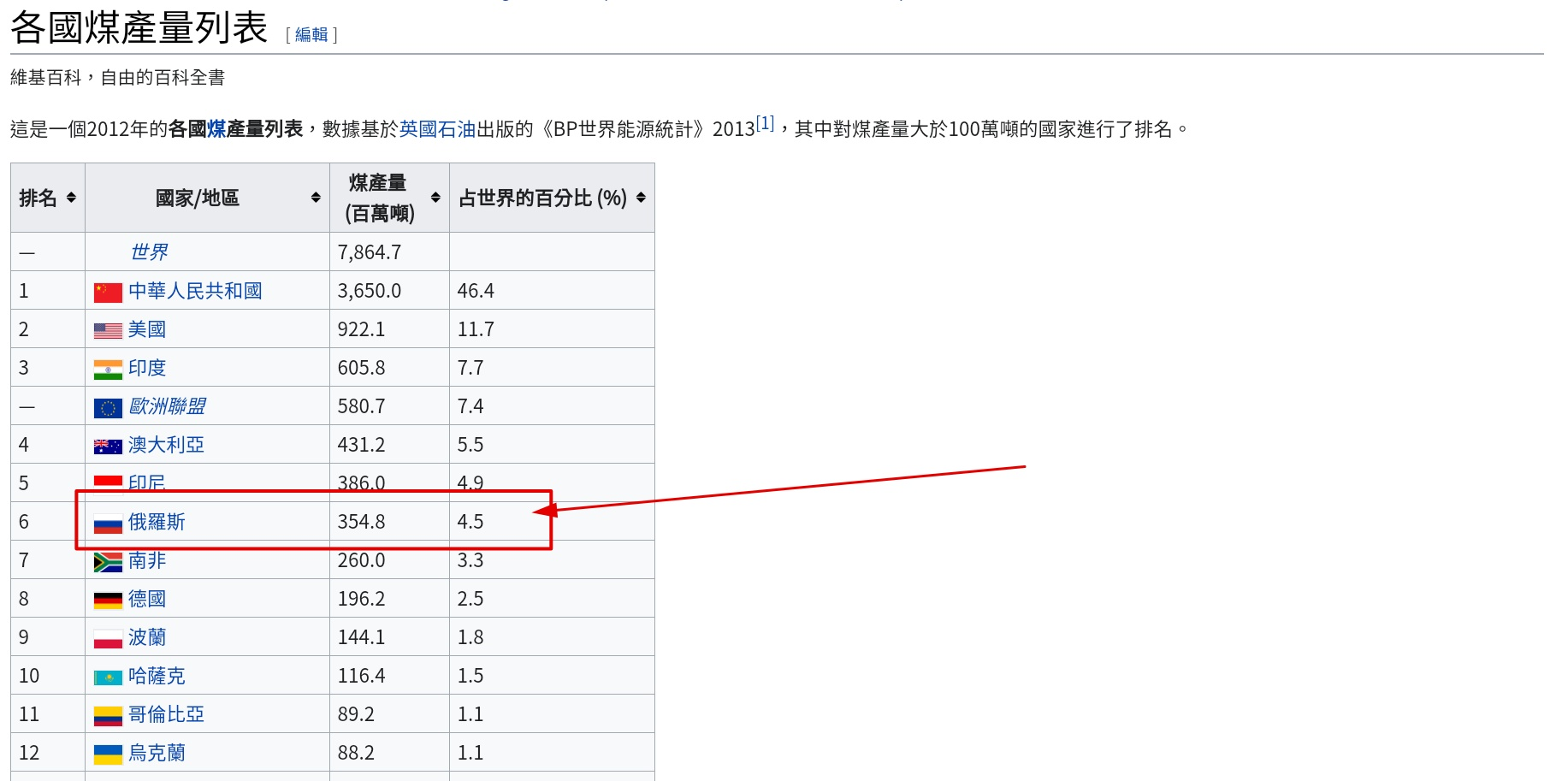
Task: Open the 哥倫比亞 country link
Action: pos(166,714)
